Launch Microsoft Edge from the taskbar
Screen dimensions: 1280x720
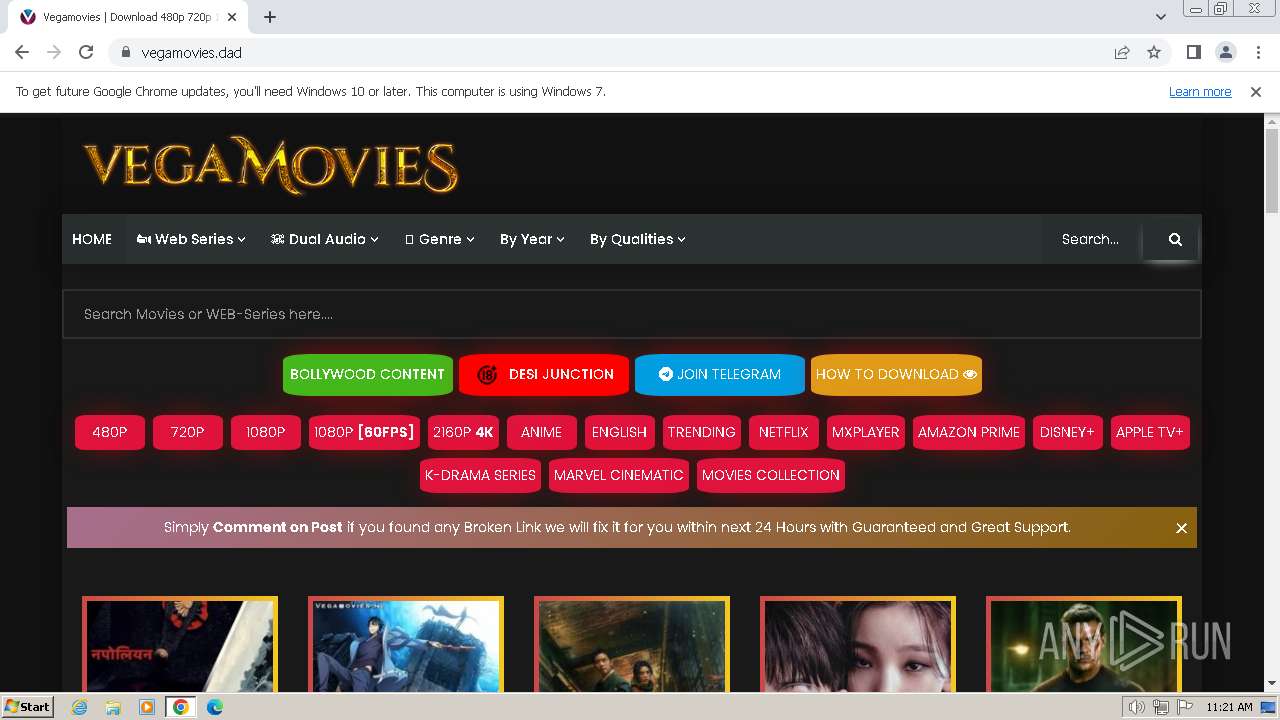(215, 707)
